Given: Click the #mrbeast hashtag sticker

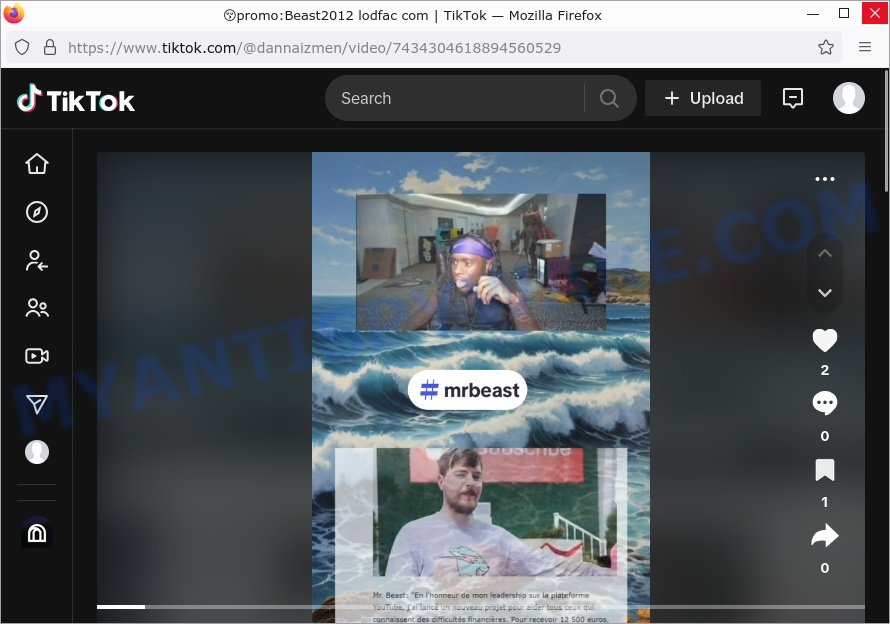Looking at the screenshot, I should coord(468,390).
